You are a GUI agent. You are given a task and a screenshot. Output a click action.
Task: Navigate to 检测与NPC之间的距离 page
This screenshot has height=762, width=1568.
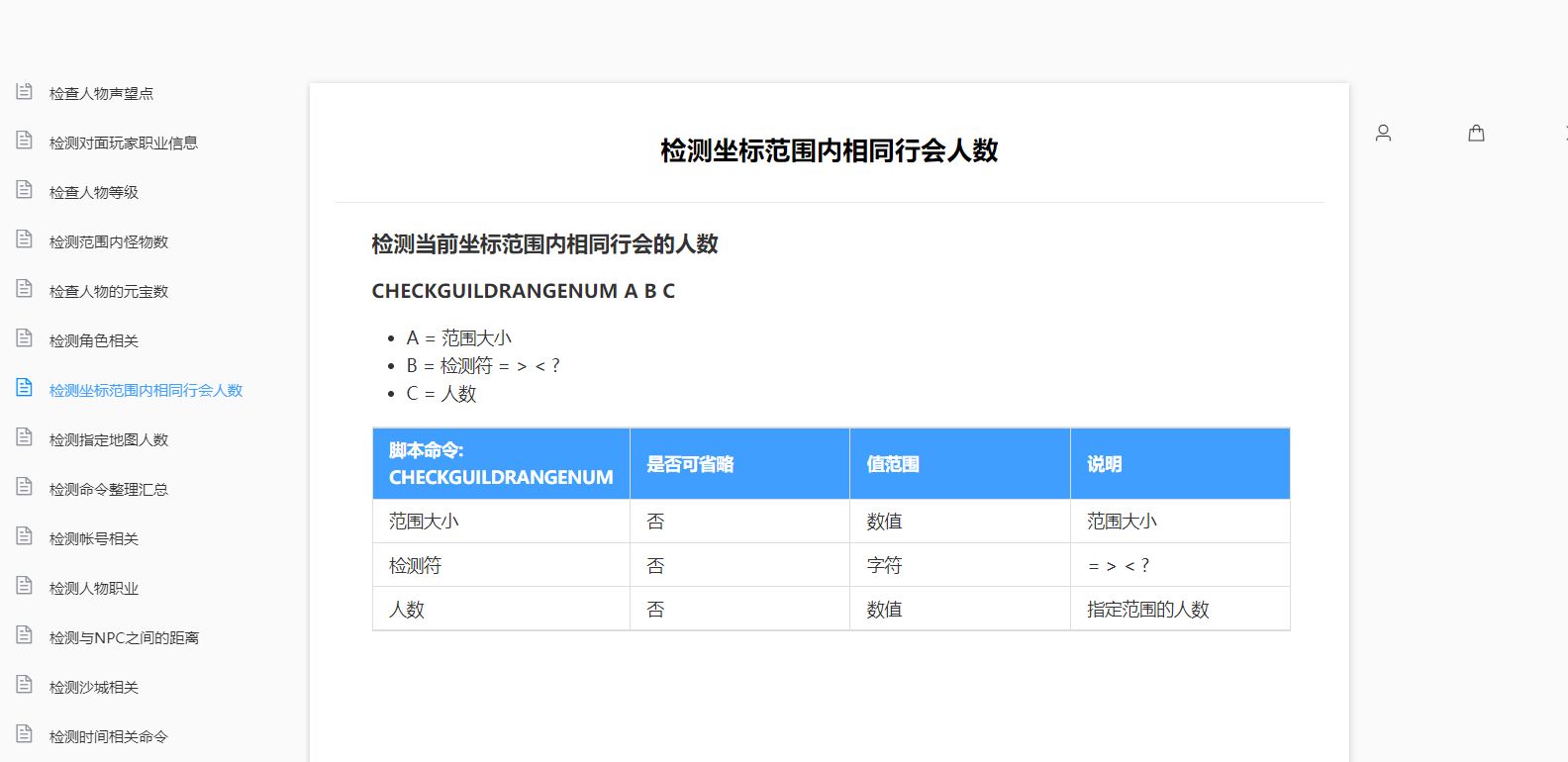point(124,638)
